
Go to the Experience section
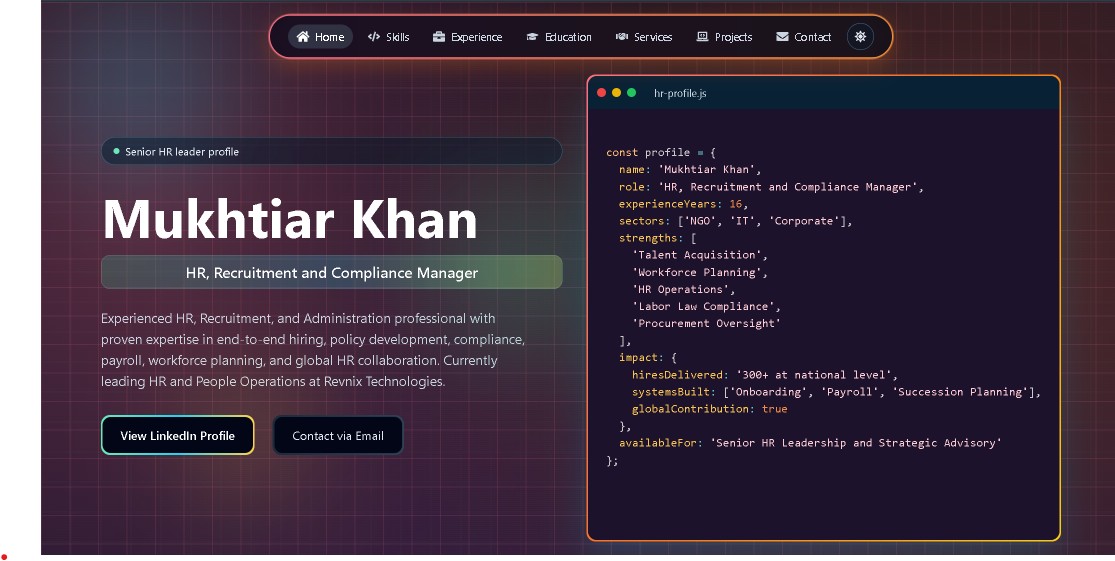(x=467, y=36)
